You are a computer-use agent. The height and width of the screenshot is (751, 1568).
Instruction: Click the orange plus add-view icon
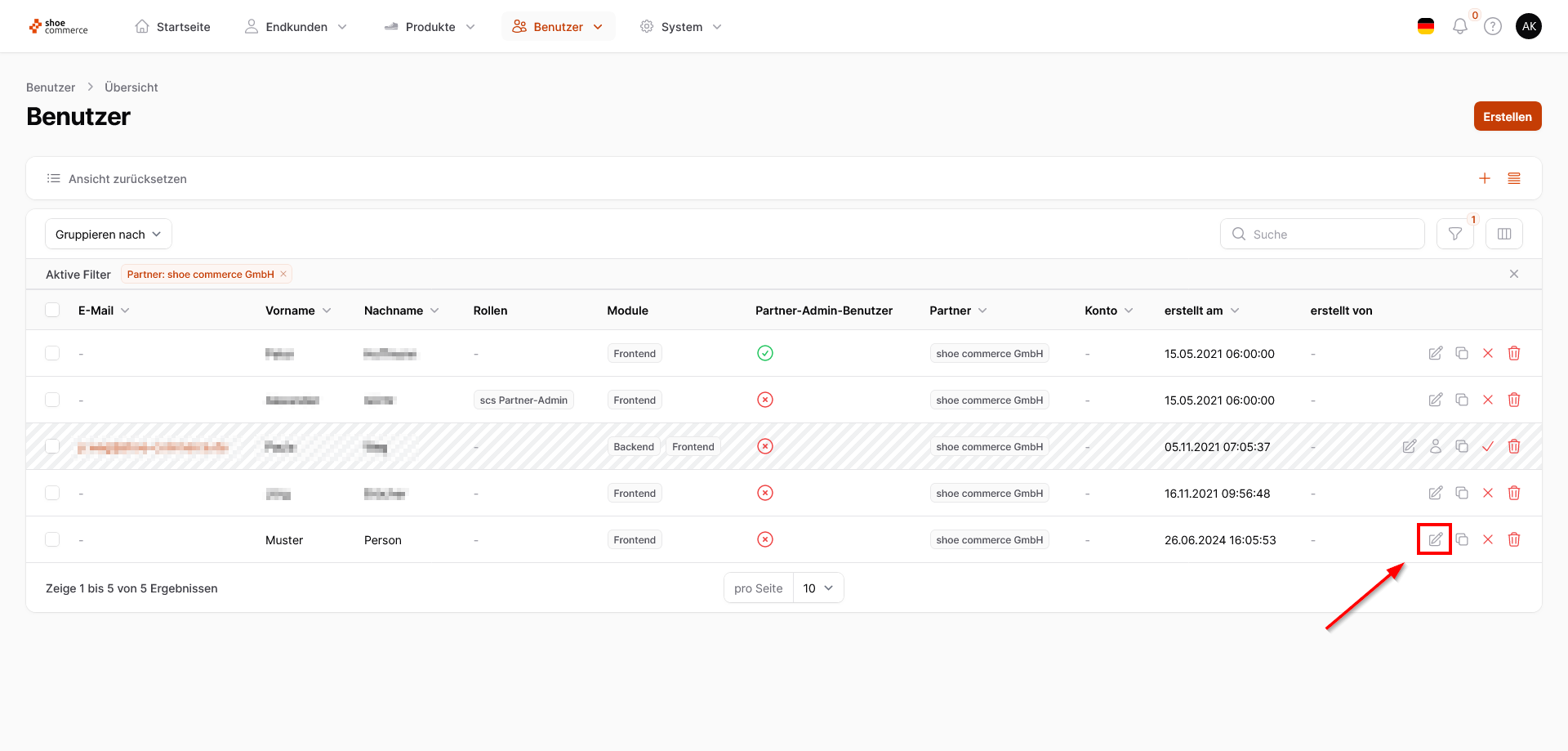point(1484,178)
